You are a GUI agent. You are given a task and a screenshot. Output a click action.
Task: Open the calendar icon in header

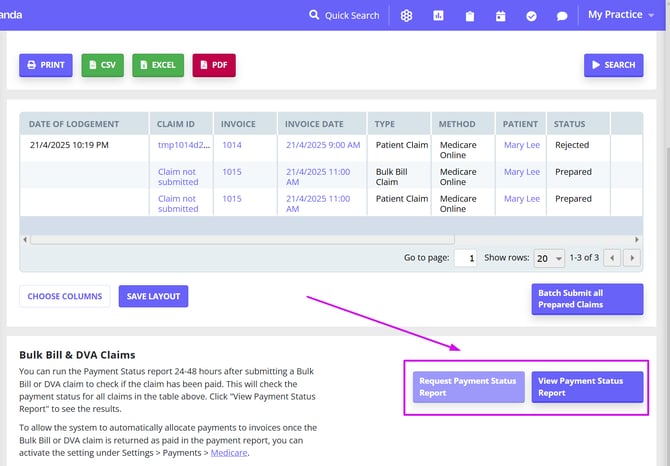tap(500, 16)
